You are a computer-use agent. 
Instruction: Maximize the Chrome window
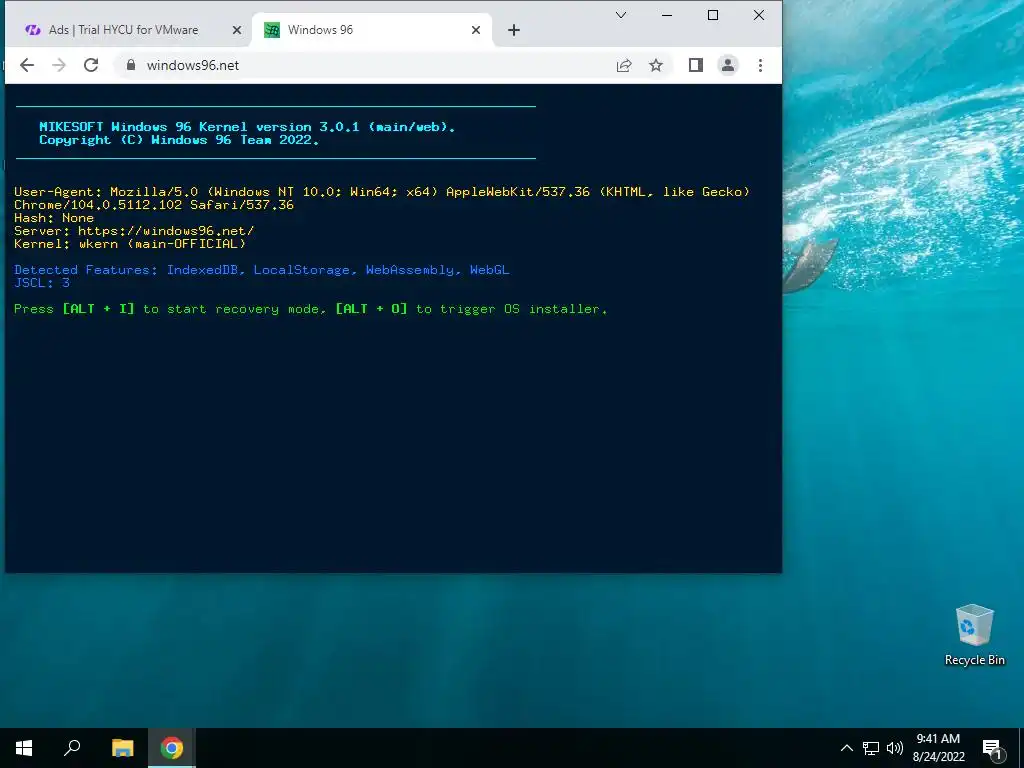[712, 15]
